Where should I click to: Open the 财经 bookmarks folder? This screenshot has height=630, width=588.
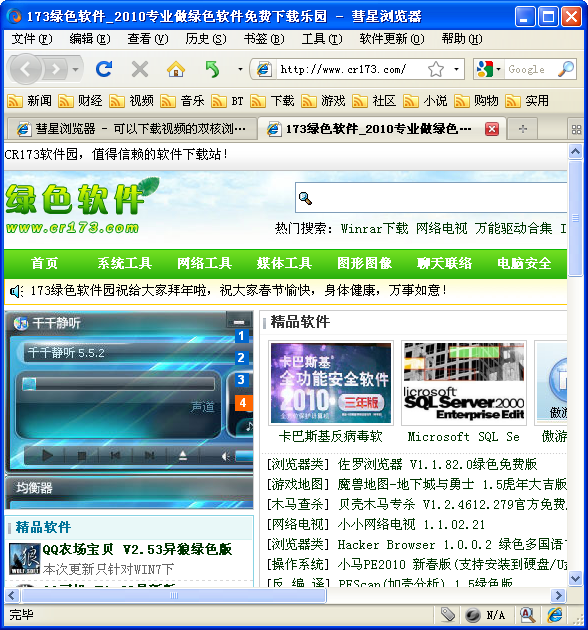[x=80, y=101]
